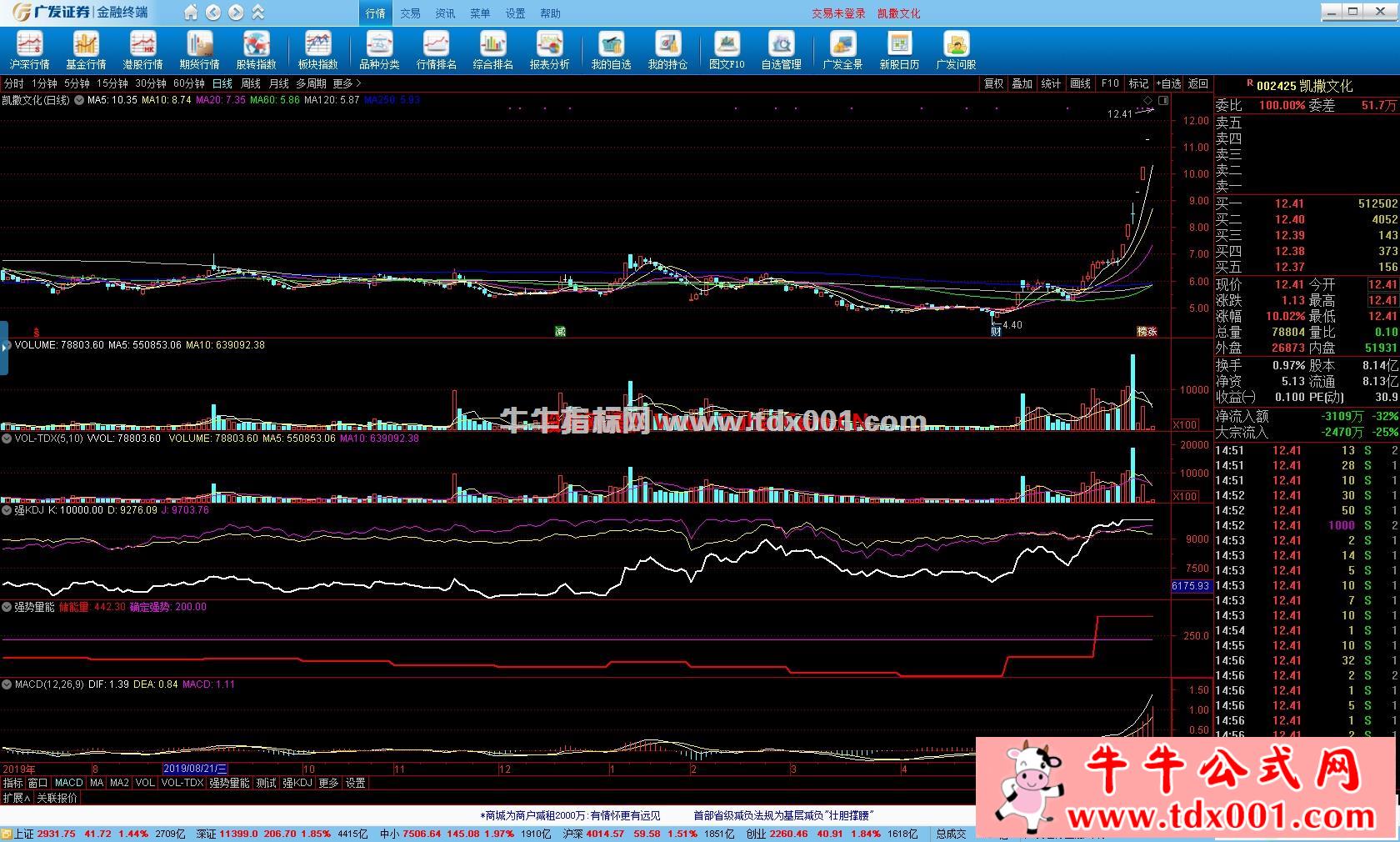
Task: Open the 图文F10 icon
Action: pyautogui.click(x=727, y=50)
